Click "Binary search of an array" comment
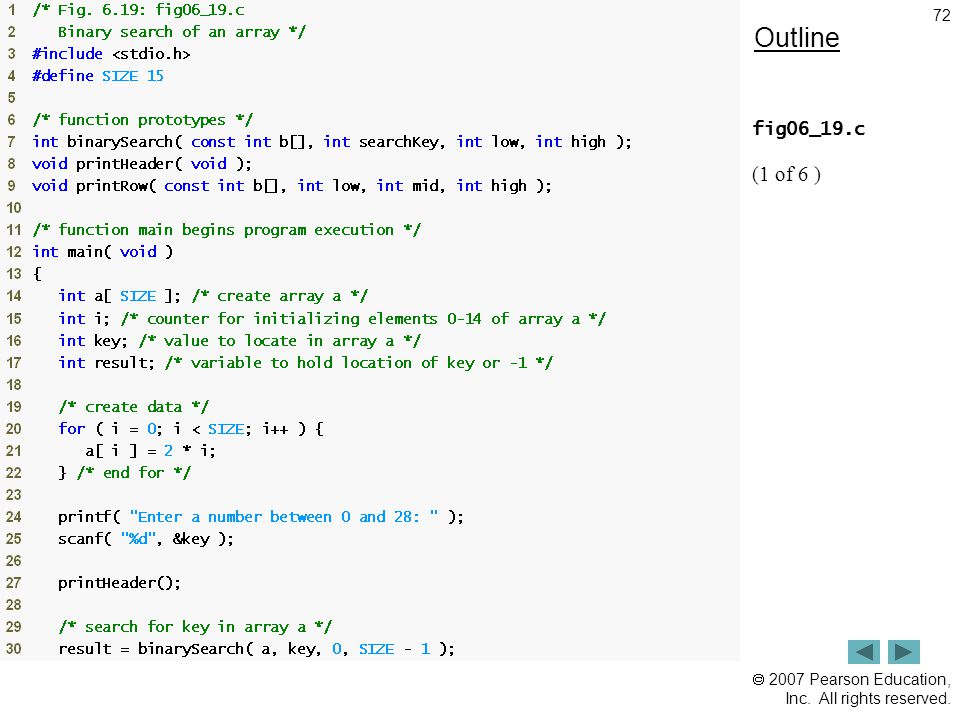 click(x=182, y=32)
